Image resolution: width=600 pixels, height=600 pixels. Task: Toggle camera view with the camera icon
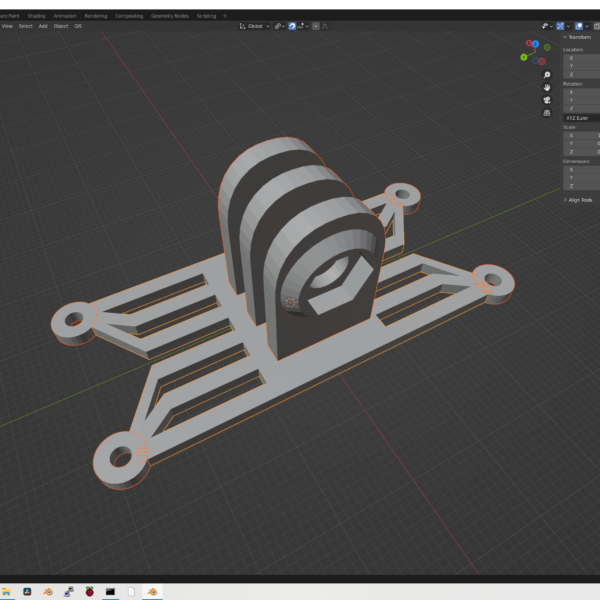click(547, 101)
